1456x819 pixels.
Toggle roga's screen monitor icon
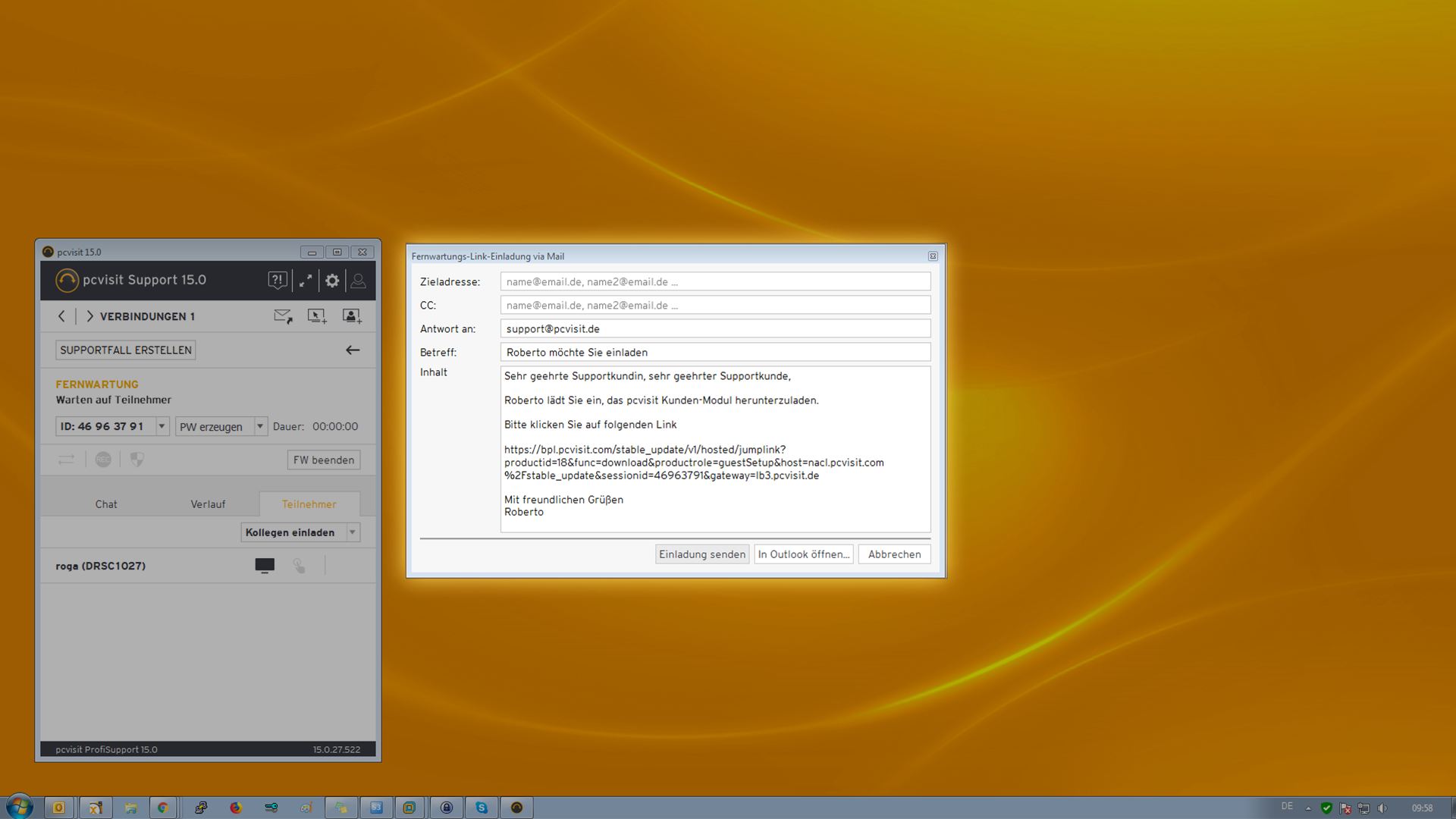(265, 566)
